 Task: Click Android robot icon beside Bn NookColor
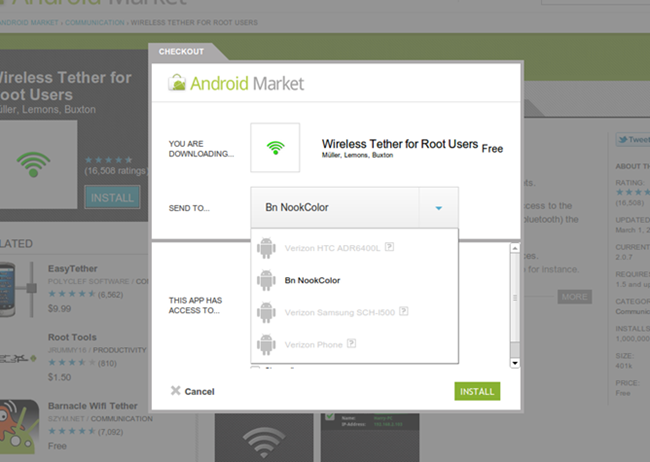point(266,280)
